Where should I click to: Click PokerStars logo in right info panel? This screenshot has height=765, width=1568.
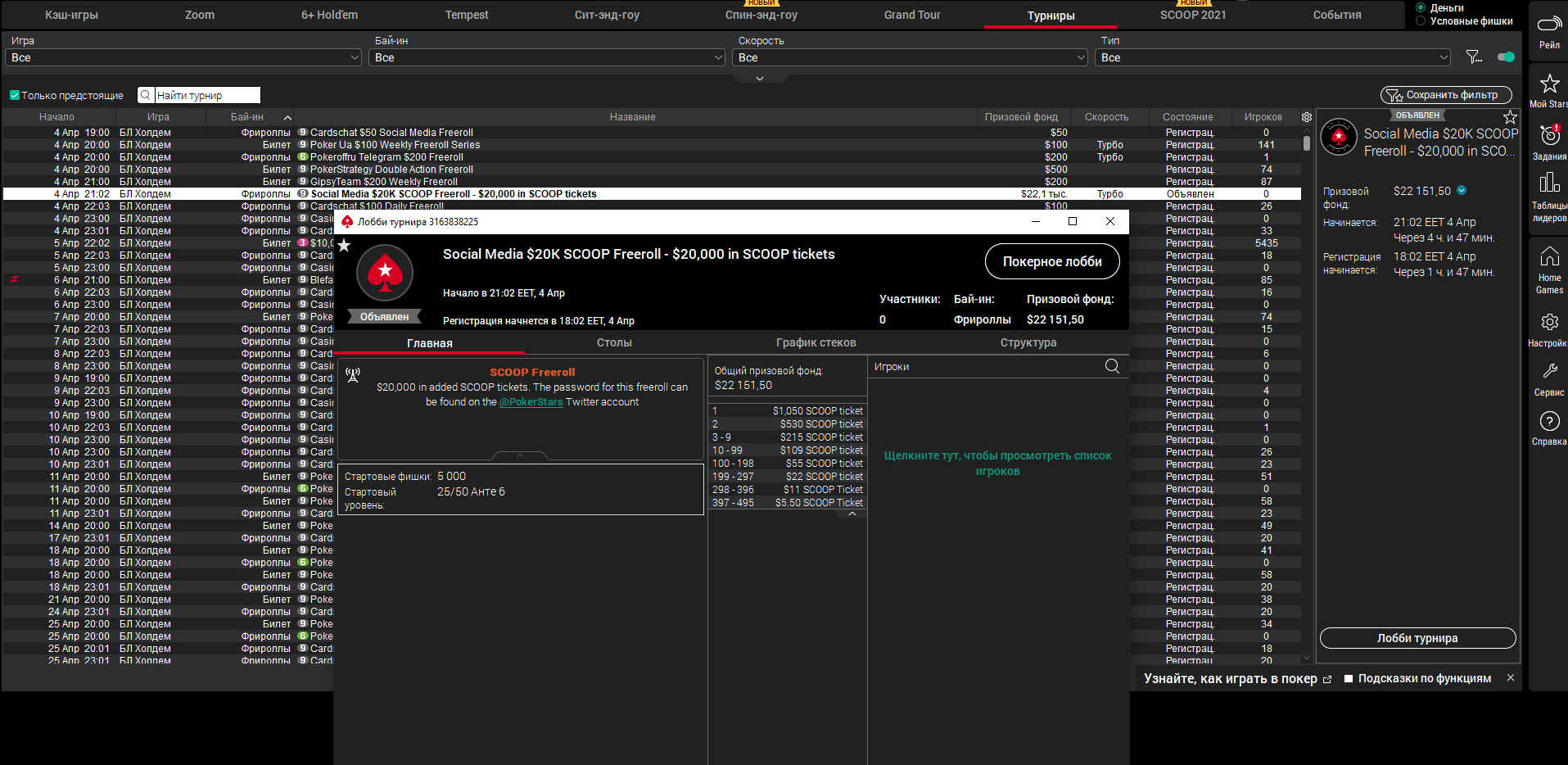pyautogui.click(x=1339, y=137)
